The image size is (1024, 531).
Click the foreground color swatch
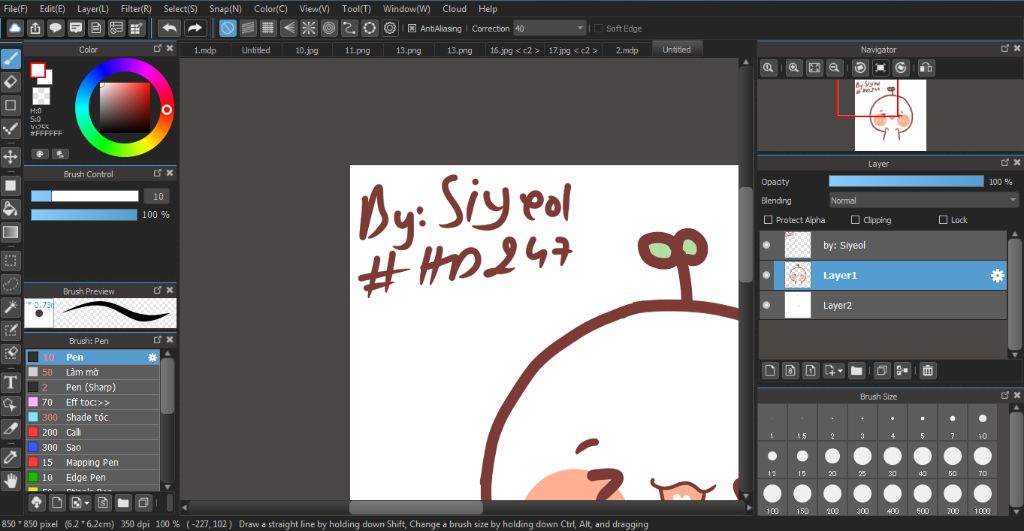pos(38,70)
